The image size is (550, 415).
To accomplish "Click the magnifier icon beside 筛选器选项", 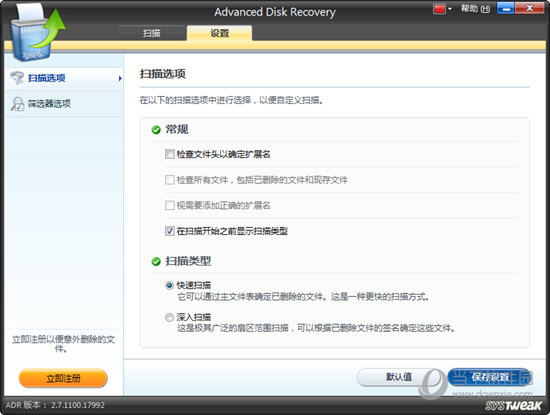I will click(x=17, y=104).
